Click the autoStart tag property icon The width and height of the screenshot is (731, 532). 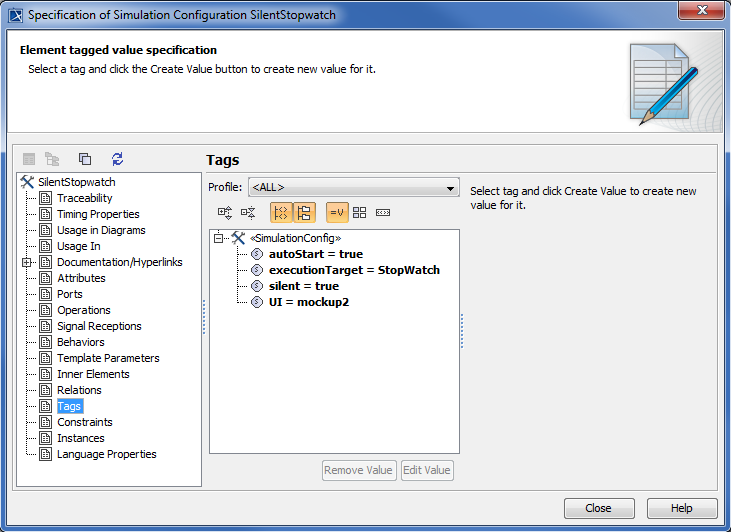coord(257,254)
